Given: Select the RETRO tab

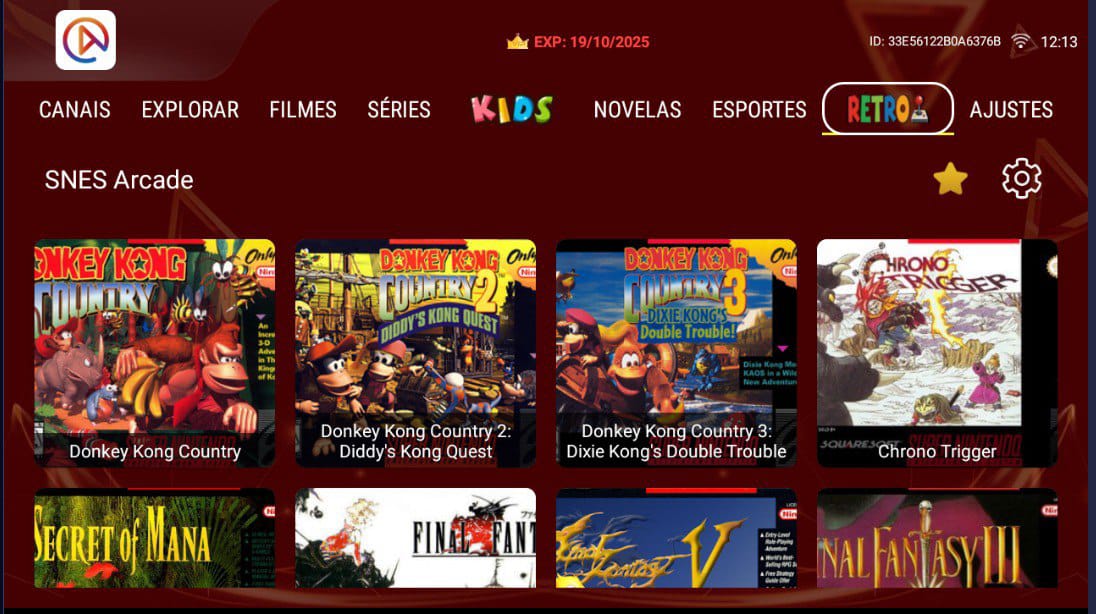Looking at the screenshot, I should [888, 108].
